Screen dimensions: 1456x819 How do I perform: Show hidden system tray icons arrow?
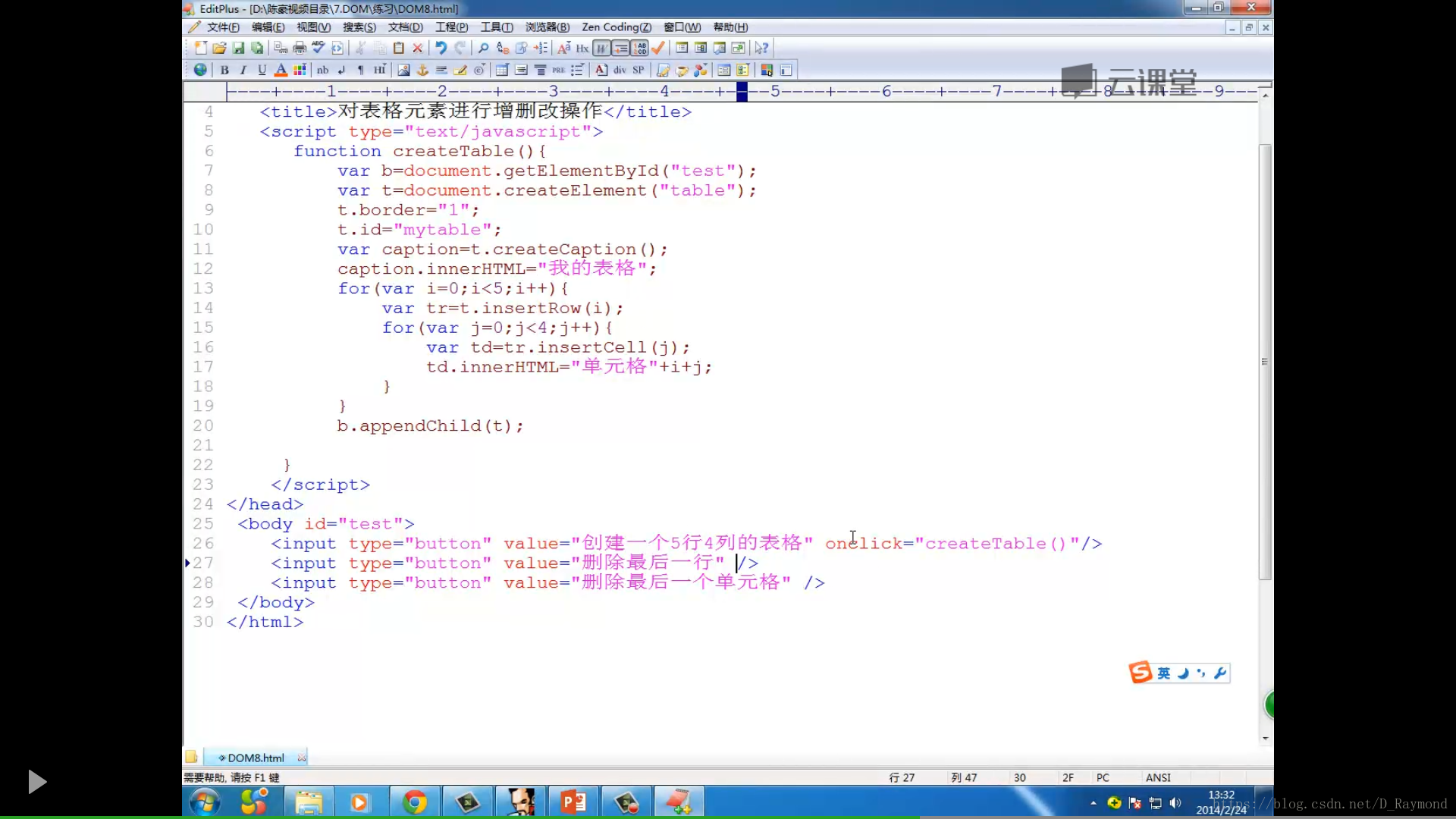click(1093, 802)
